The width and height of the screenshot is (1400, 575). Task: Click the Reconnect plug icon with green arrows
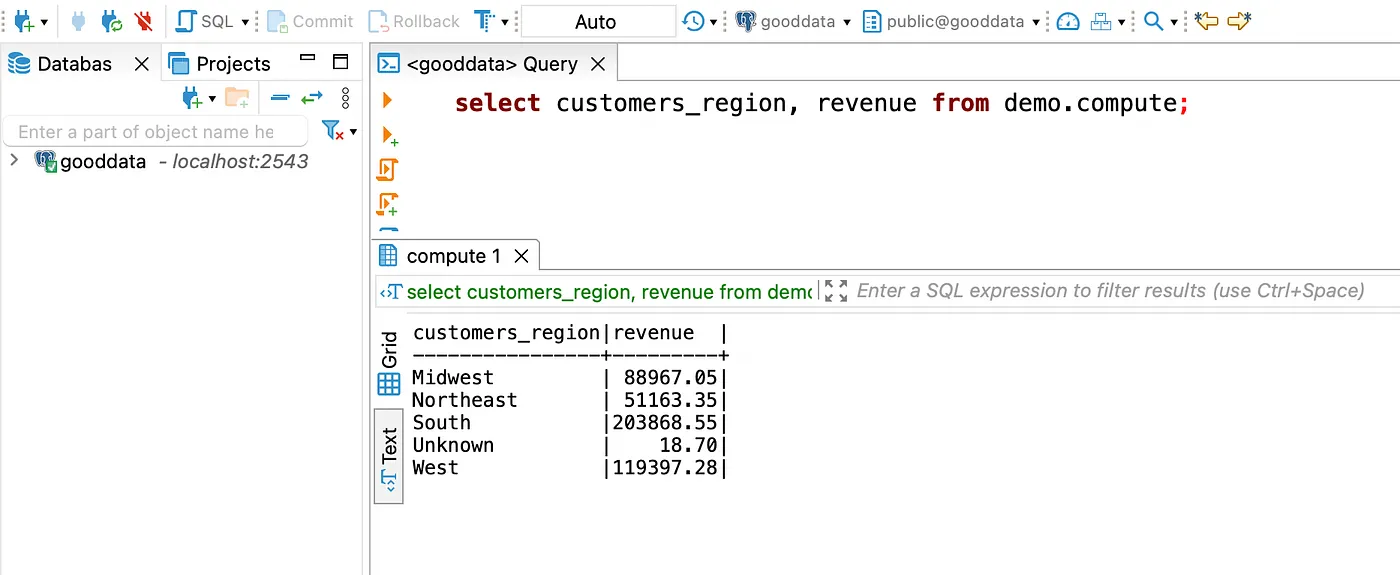pyautogui.click(x=112, y=21)
